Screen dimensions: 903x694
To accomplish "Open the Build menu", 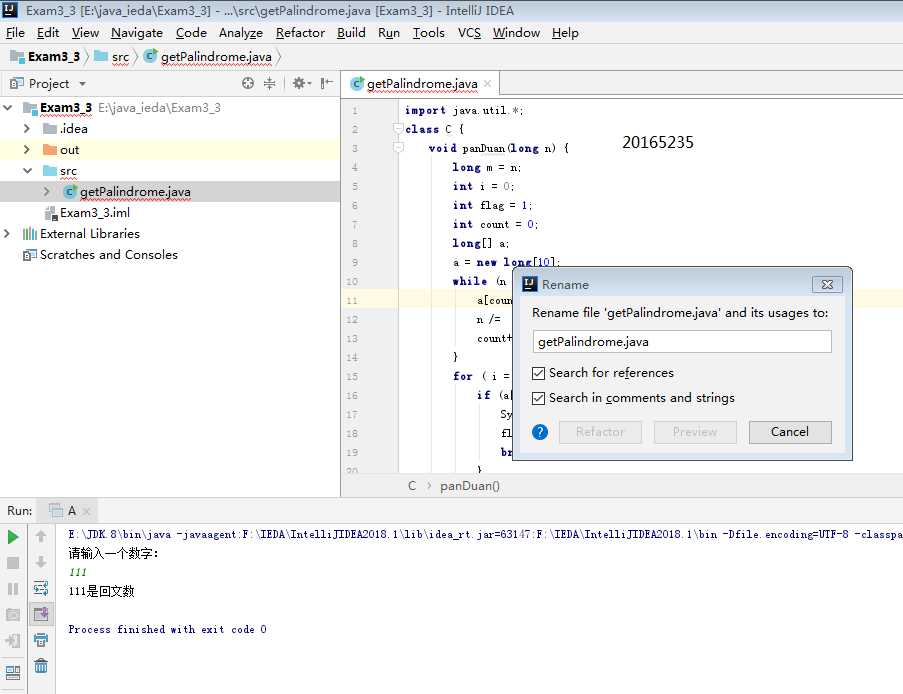I will tap(351, 33).
